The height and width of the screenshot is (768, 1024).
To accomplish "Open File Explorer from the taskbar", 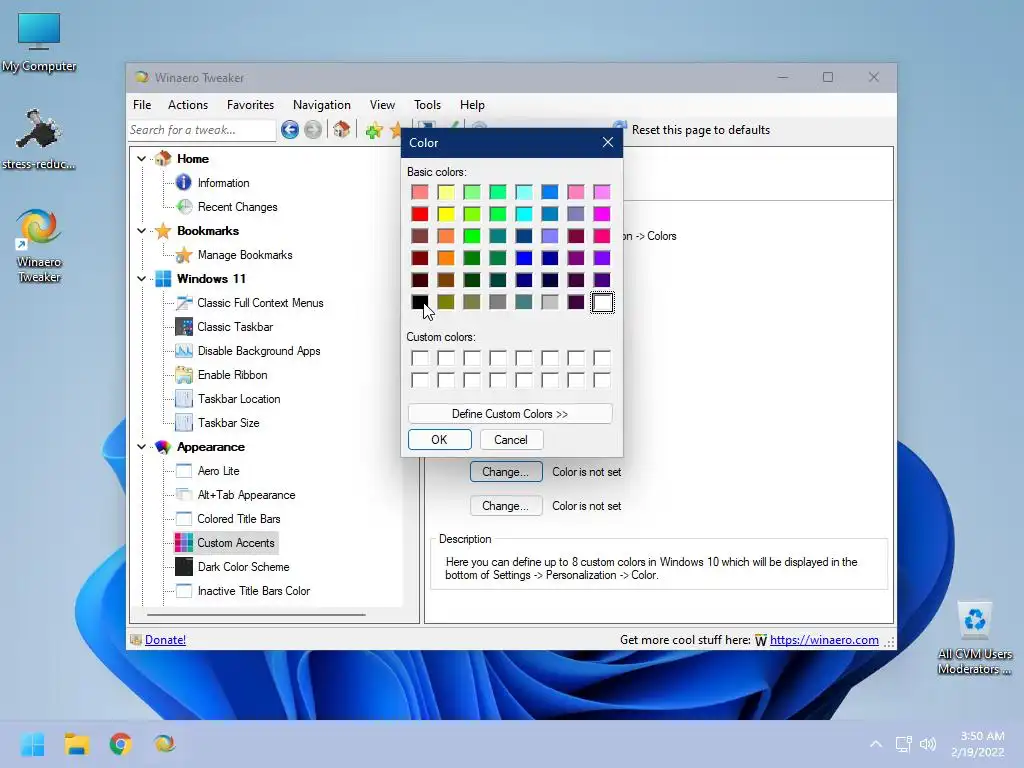I will pos(76,744).
